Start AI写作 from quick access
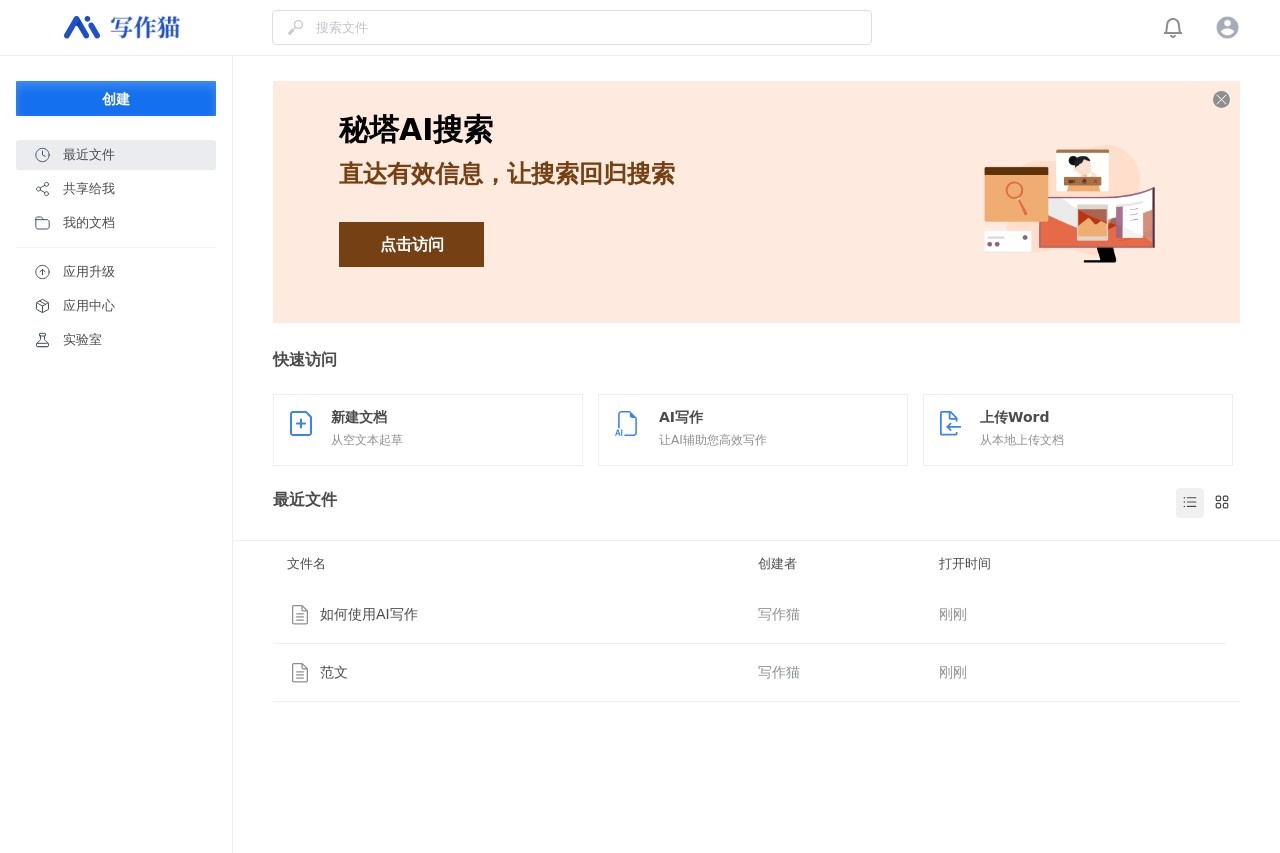The height and width of the screenshot is (853, 1280). click(x=753, y=430)
